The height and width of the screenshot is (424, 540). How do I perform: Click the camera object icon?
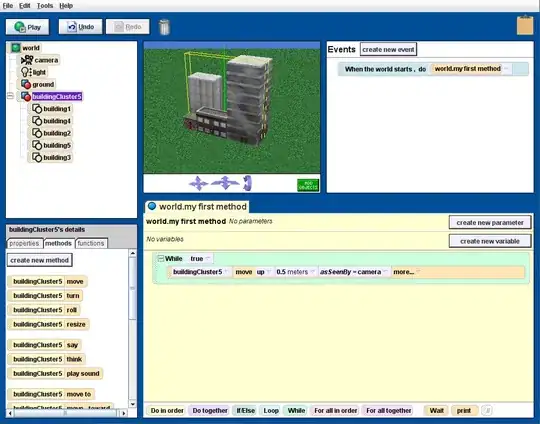27,60
